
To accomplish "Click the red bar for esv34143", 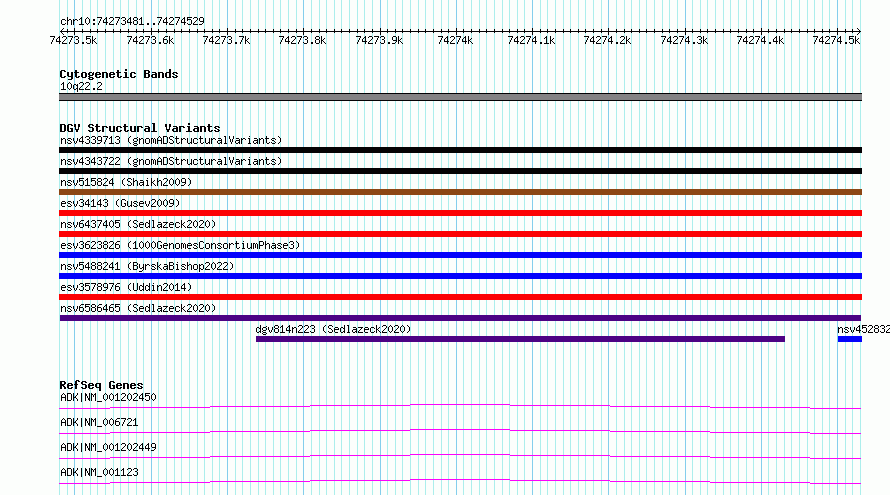I will [x=460, y=213].
